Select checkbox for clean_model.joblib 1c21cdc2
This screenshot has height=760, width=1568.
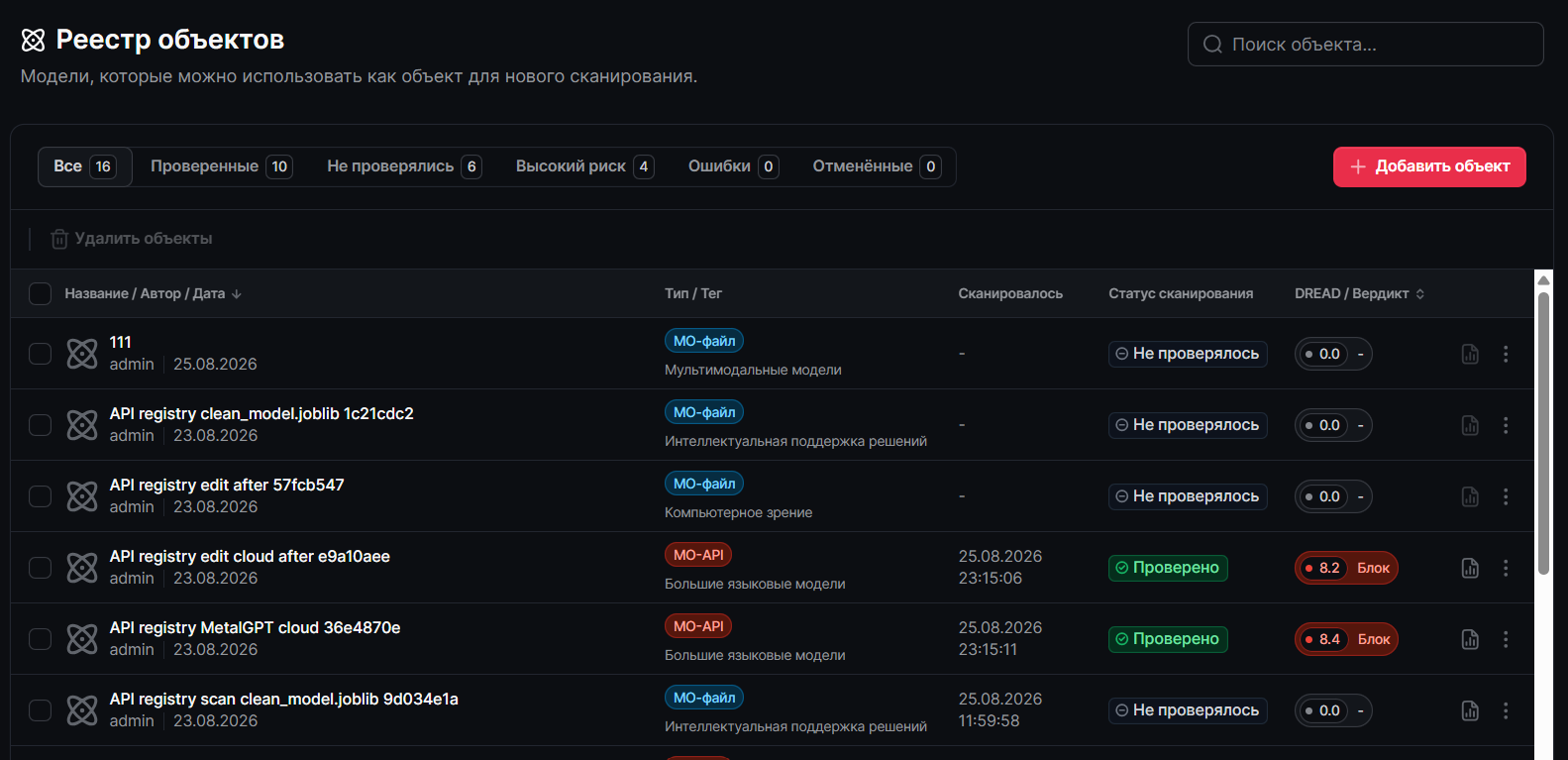(40, 425)
